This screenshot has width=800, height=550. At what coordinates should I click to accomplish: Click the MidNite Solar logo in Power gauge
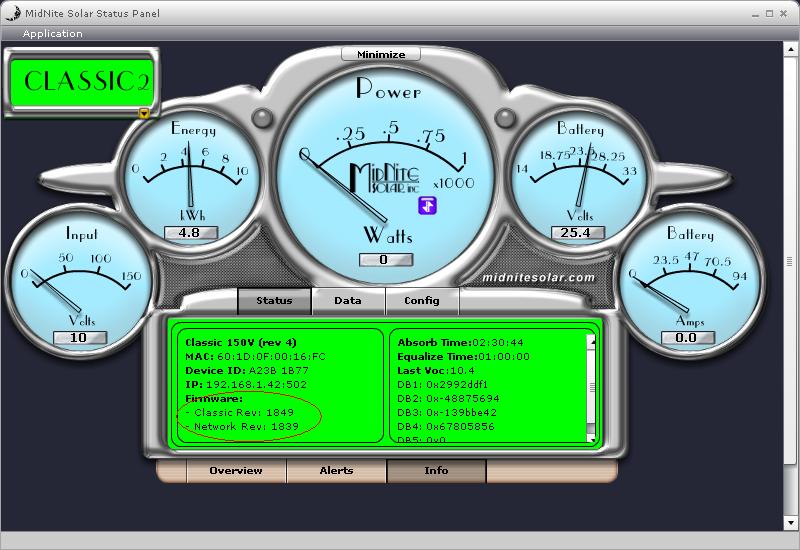click(x=385, y=178)
